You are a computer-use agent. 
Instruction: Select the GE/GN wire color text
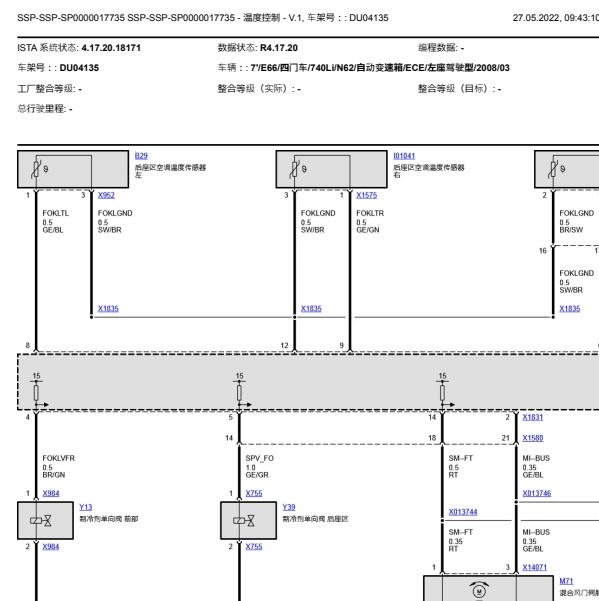point(368,230)
